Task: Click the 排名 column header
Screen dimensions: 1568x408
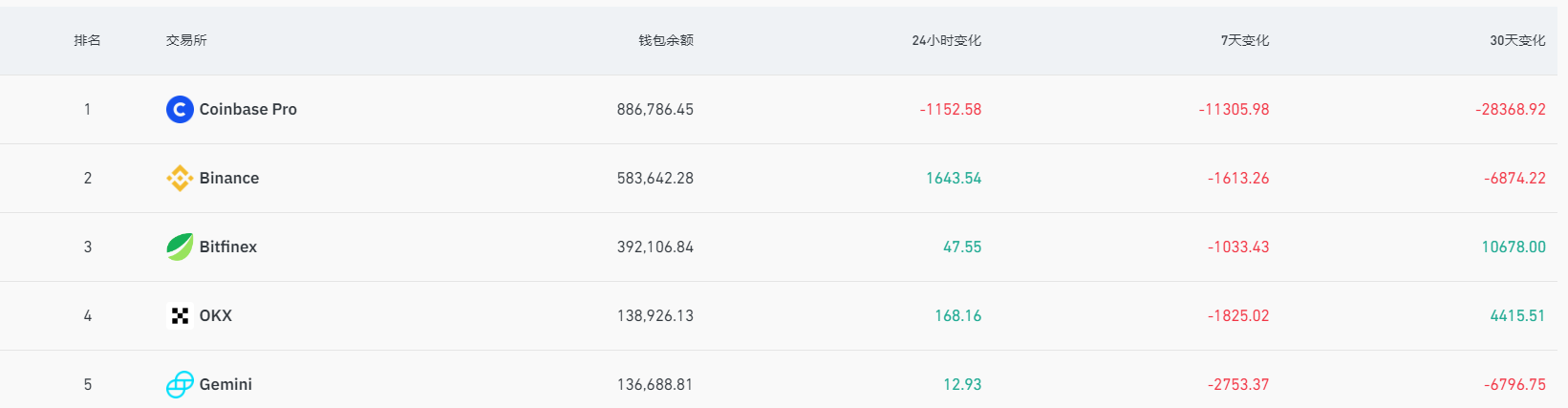Action: (87, 41)
